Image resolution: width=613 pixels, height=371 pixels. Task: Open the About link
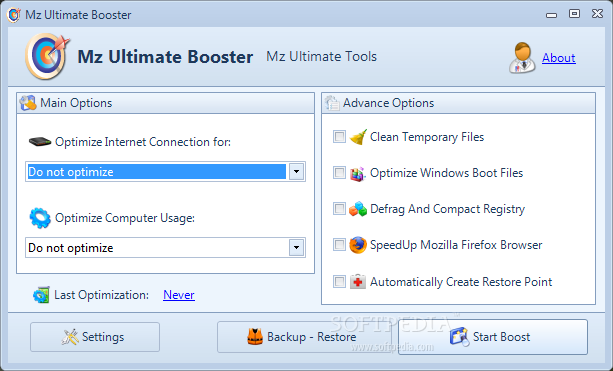[559, 58]
